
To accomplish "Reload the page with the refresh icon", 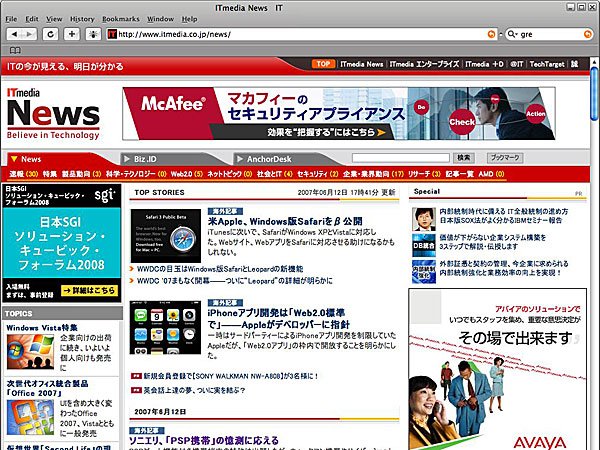I will (50, 34).
